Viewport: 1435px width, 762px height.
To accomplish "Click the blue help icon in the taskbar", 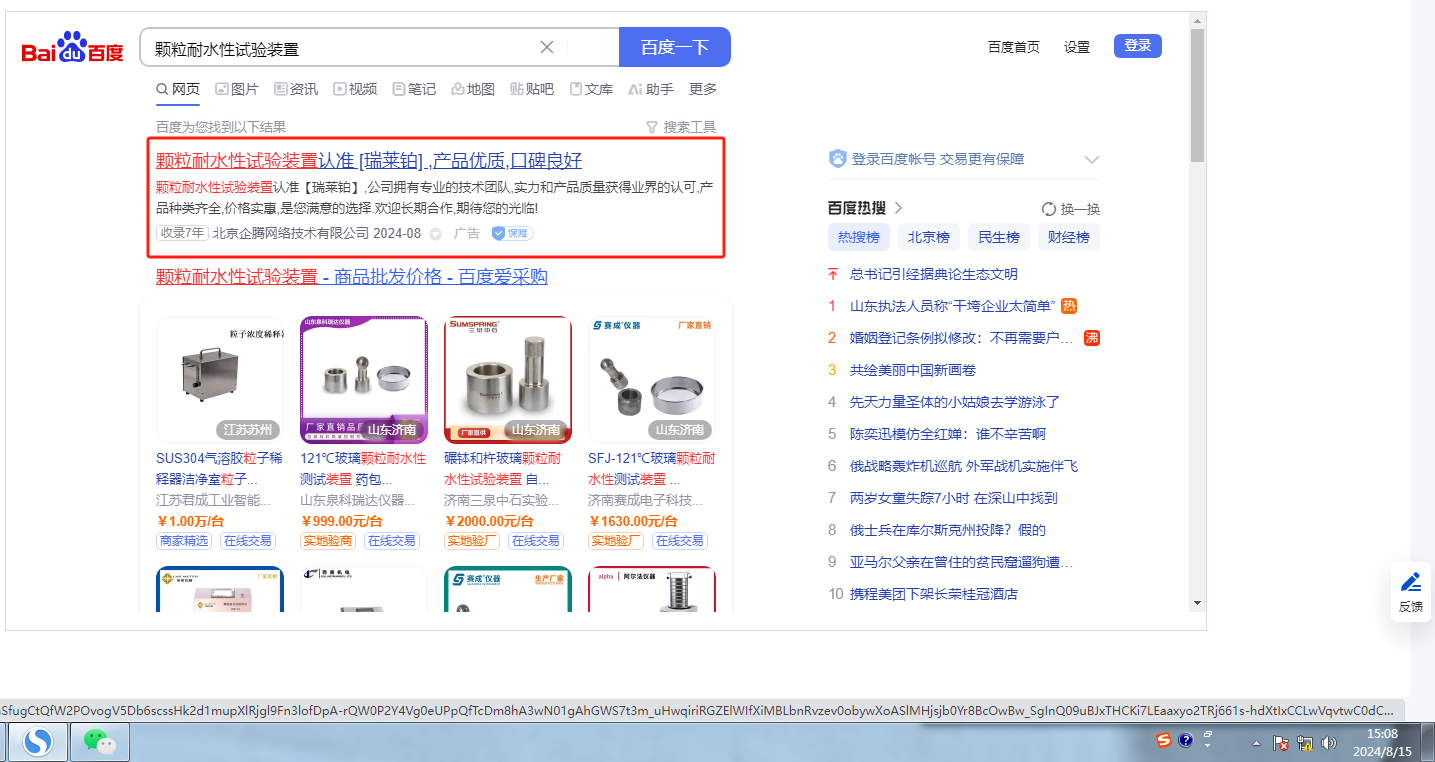I will click(x=1186, y=741).
